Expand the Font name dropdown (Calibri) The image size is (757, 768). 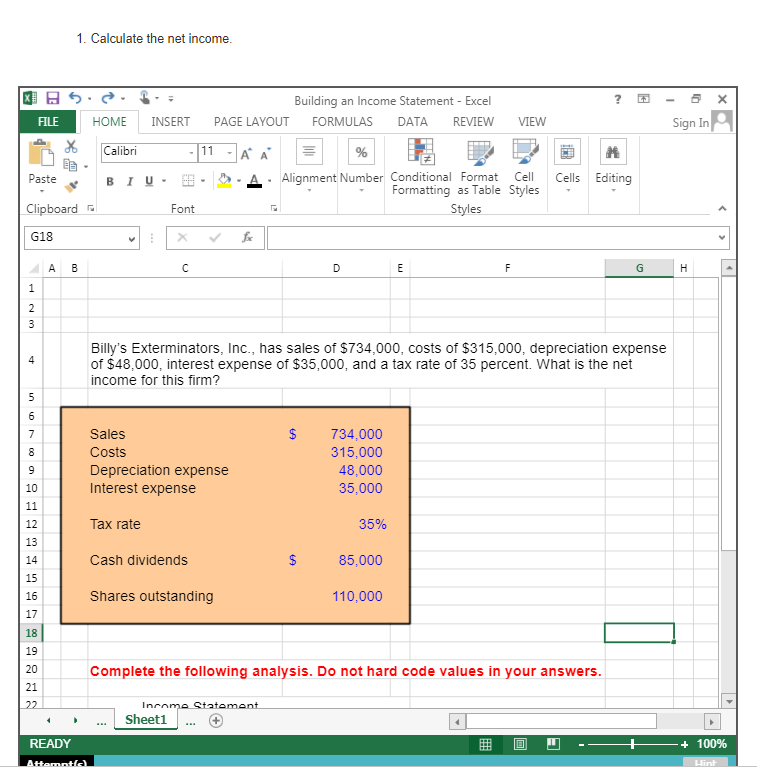tap(191, 153)
